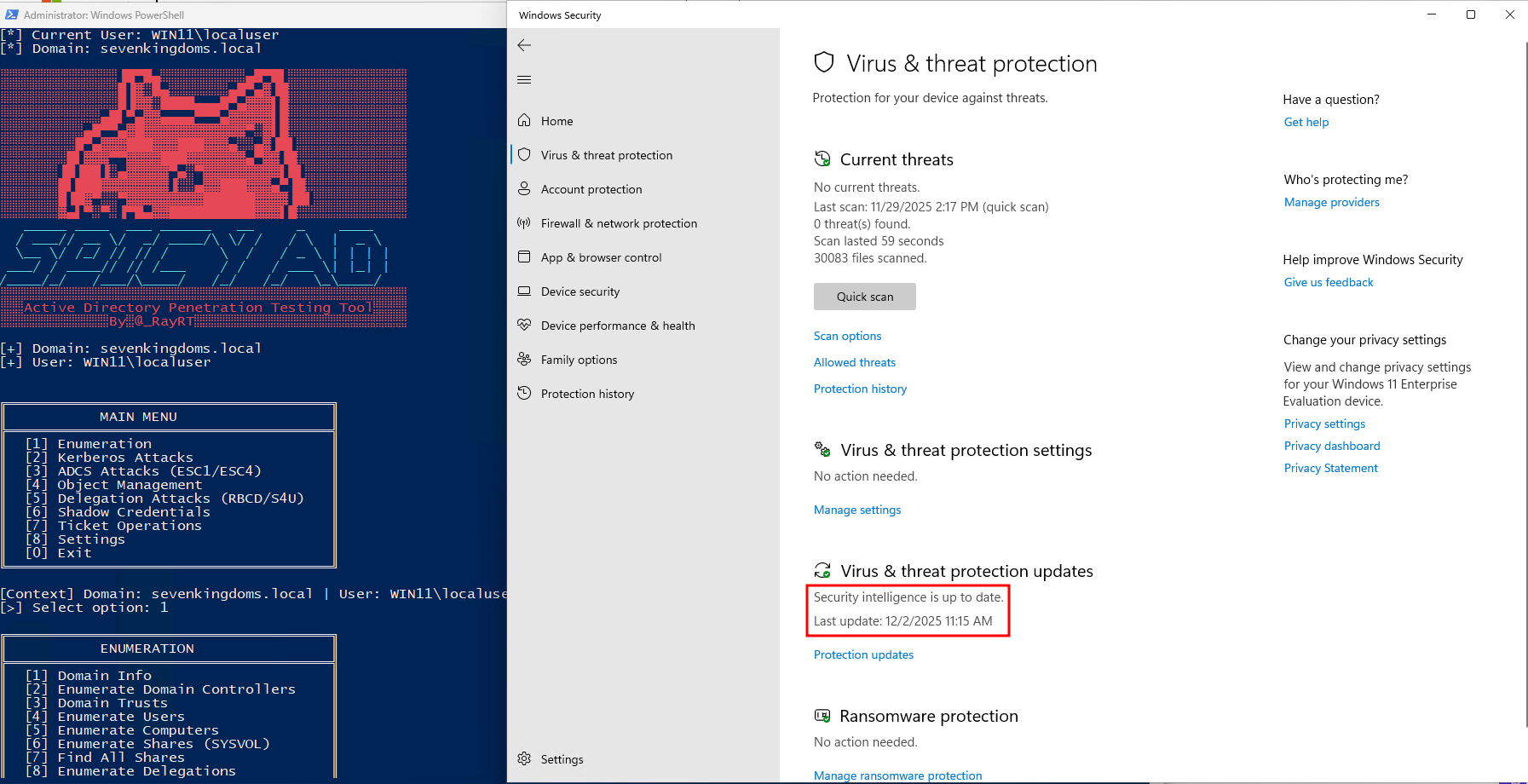Open the Scan options link
Image resolution: width=1528 pixels, height=784 pixels.
coord(847,336)
